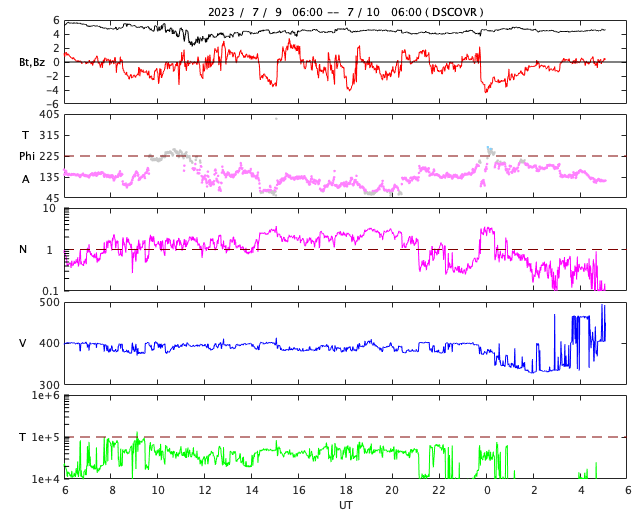Click the 12 tick on the time axis

tap(205, 491)
